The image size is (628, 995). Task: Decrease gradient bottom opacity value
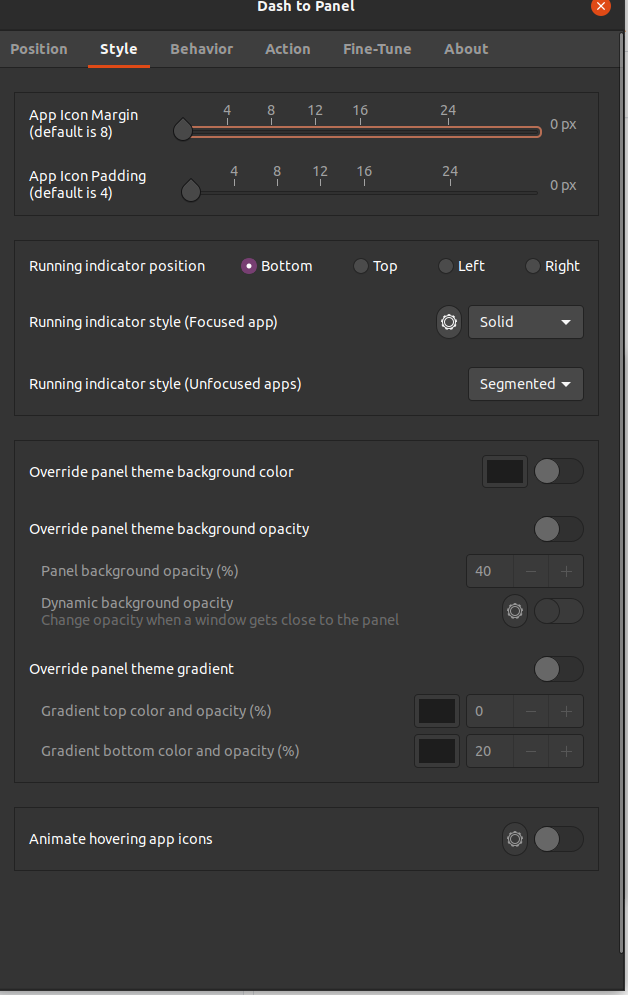[531, 751]
